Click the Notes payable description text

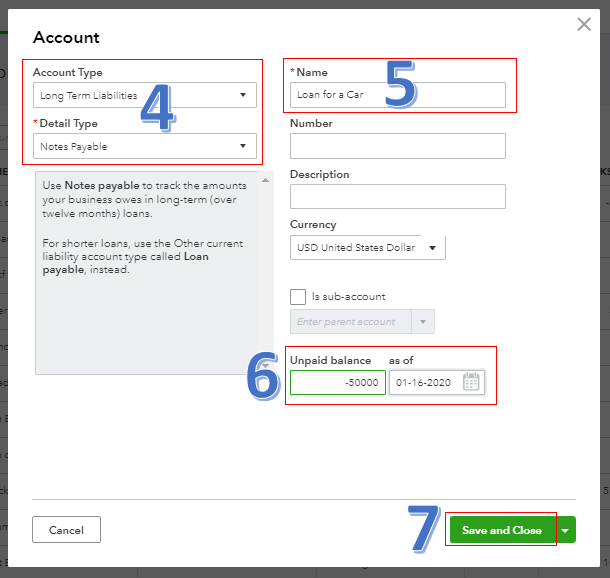pos(144,199)
